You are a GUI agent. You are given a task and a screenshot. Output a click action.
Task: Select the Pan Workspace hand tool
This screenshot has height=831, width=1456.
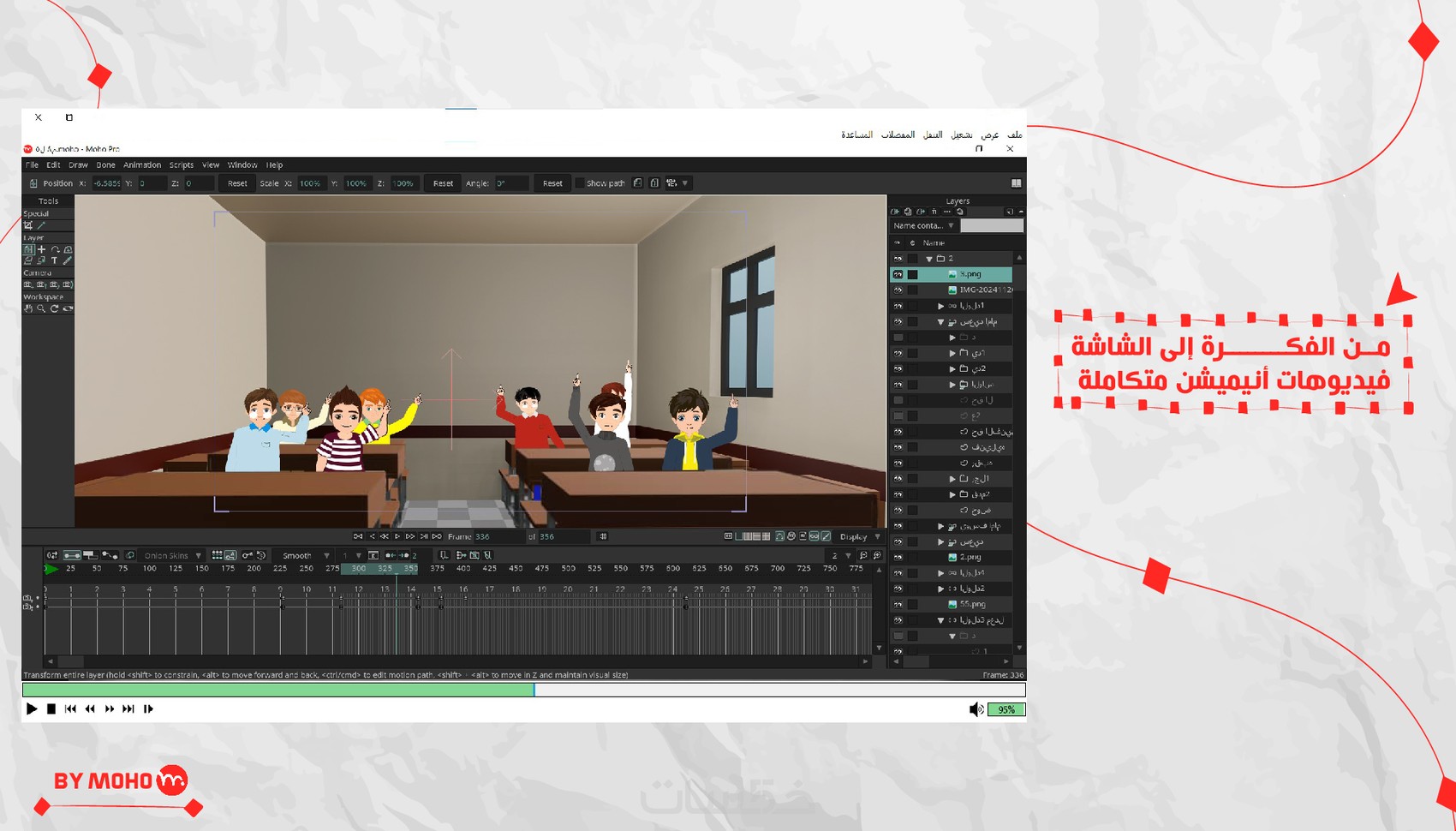coord(28,308)
